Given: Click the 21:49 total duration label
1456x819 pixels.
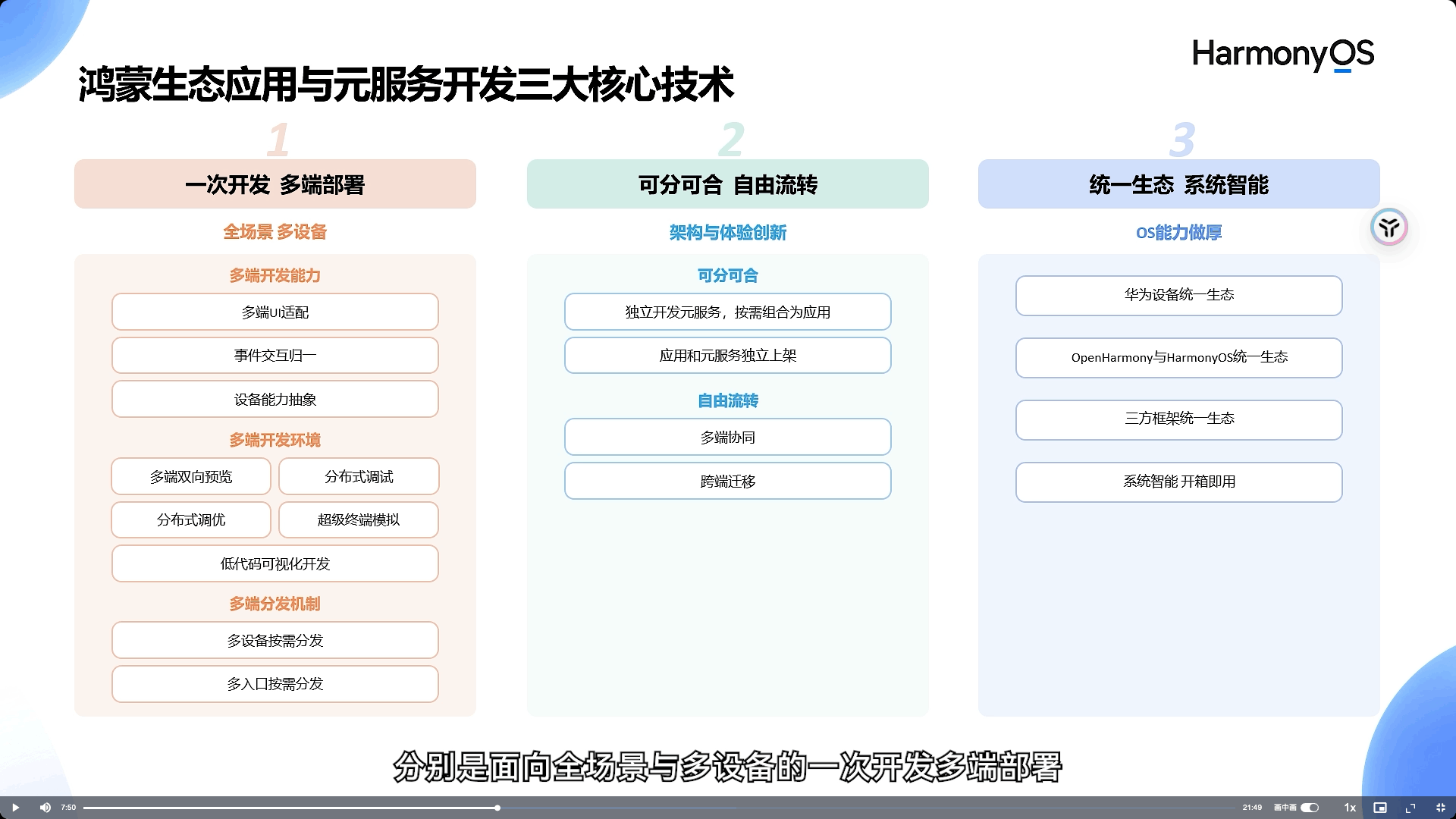Looking at the screenshot, I should click(1252, 808).
